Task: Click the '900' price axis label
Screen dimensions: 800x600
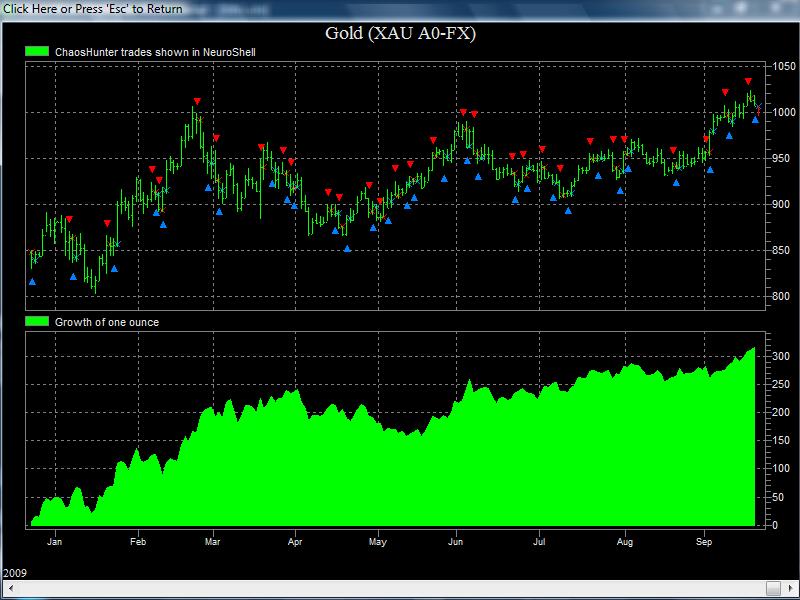Action: click(781, 204)
